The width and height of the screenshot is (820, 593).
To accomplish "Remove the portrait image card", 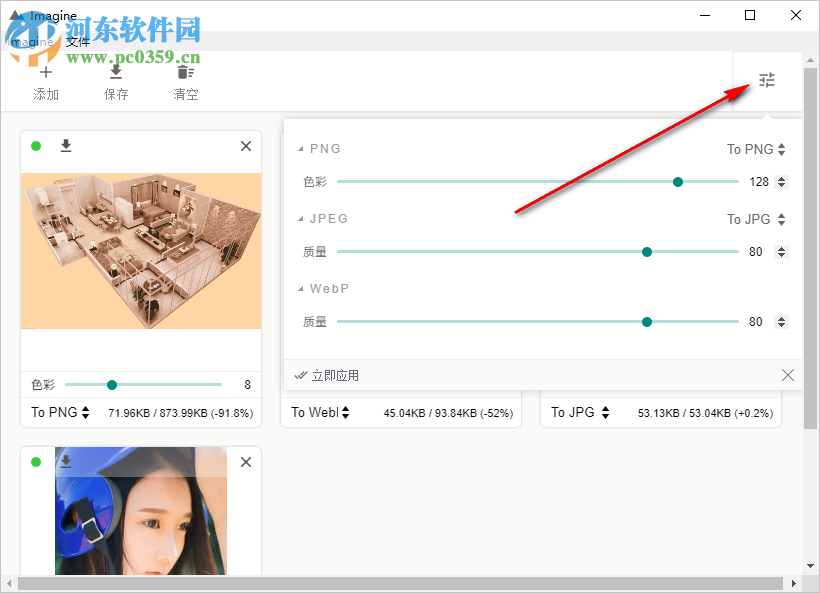I will coord(246,462).
